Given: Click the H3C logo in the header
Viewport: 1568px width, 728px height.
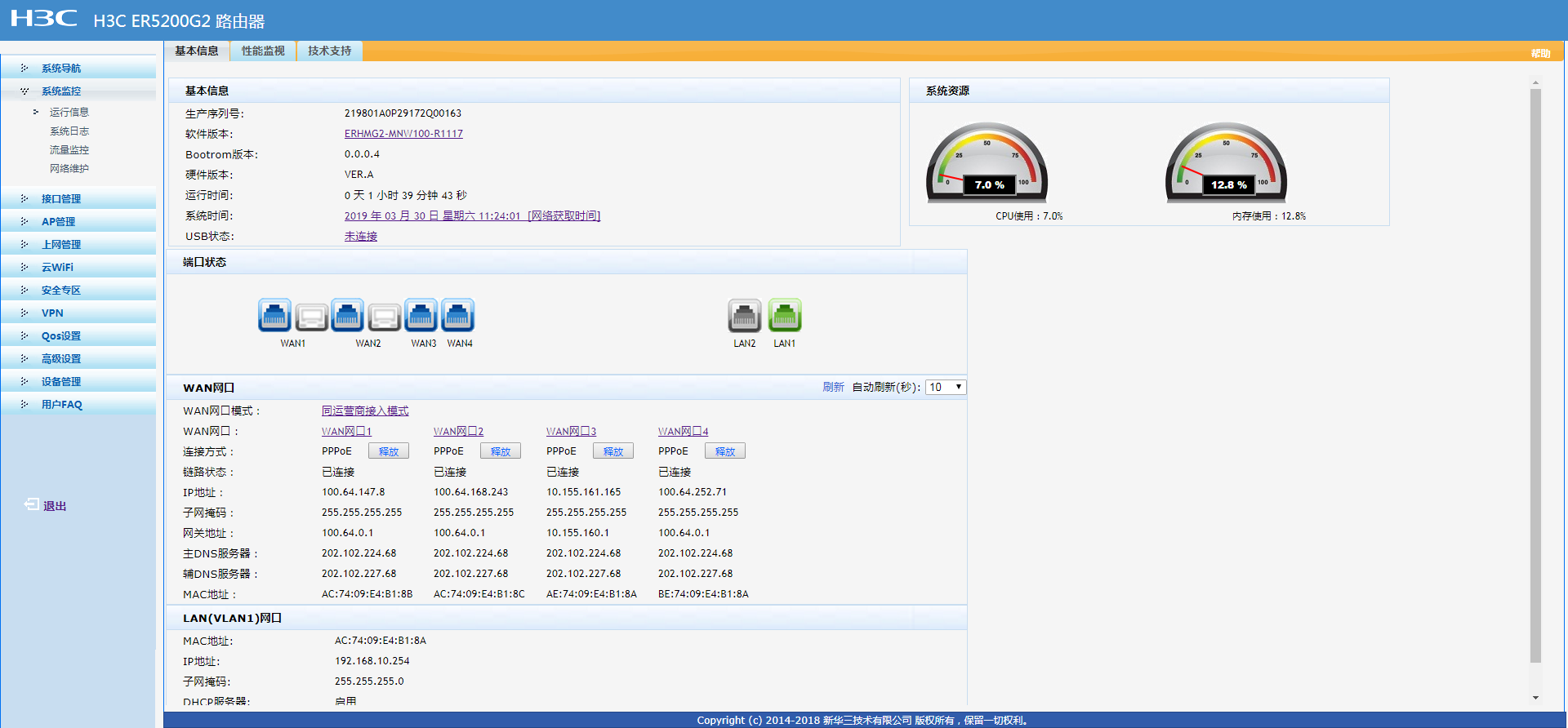Looking at the screenshot, I should click(x=44, y=19).
